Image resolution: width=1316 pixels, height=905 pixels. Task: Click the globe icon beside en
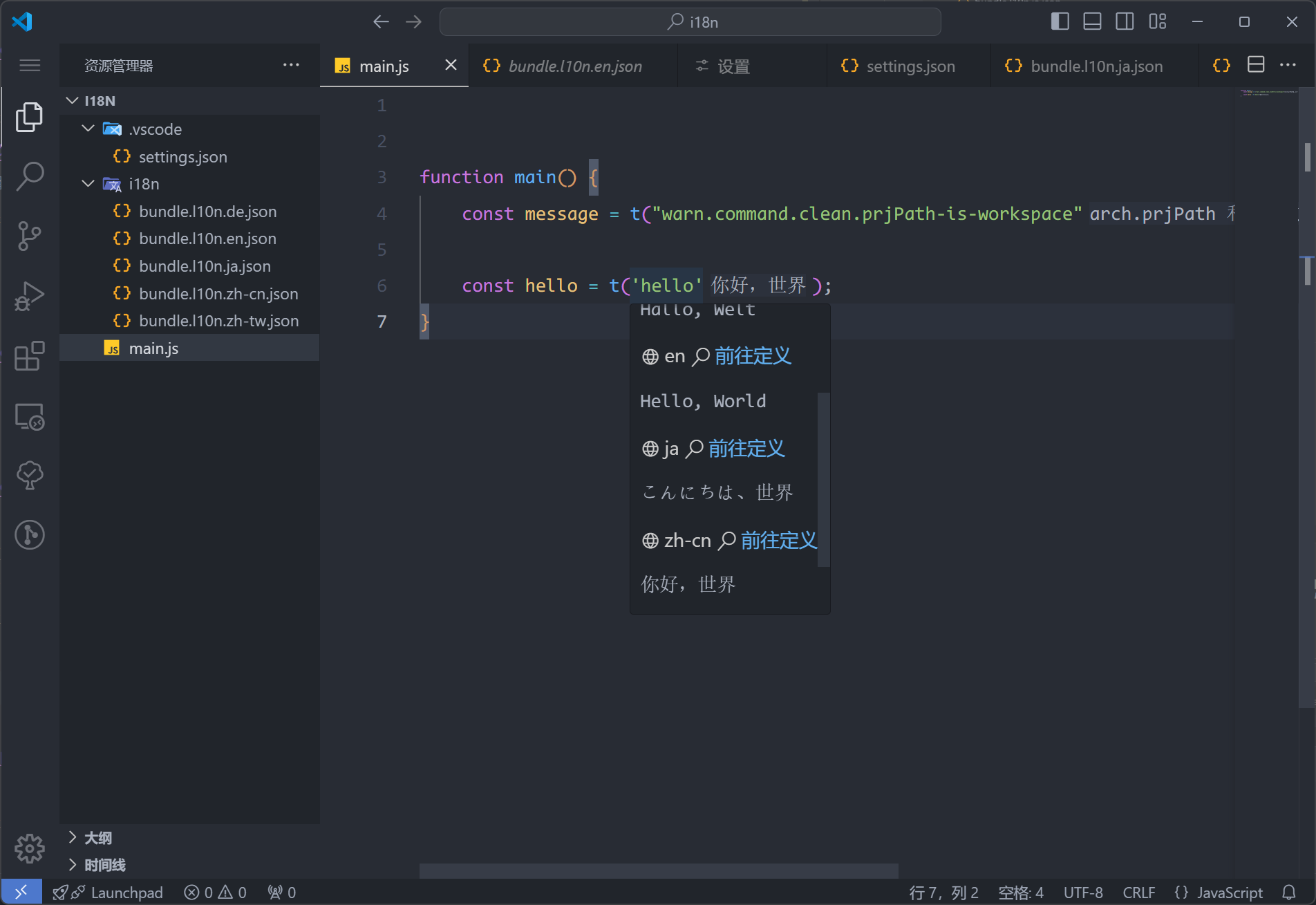(x=650, y=357)
